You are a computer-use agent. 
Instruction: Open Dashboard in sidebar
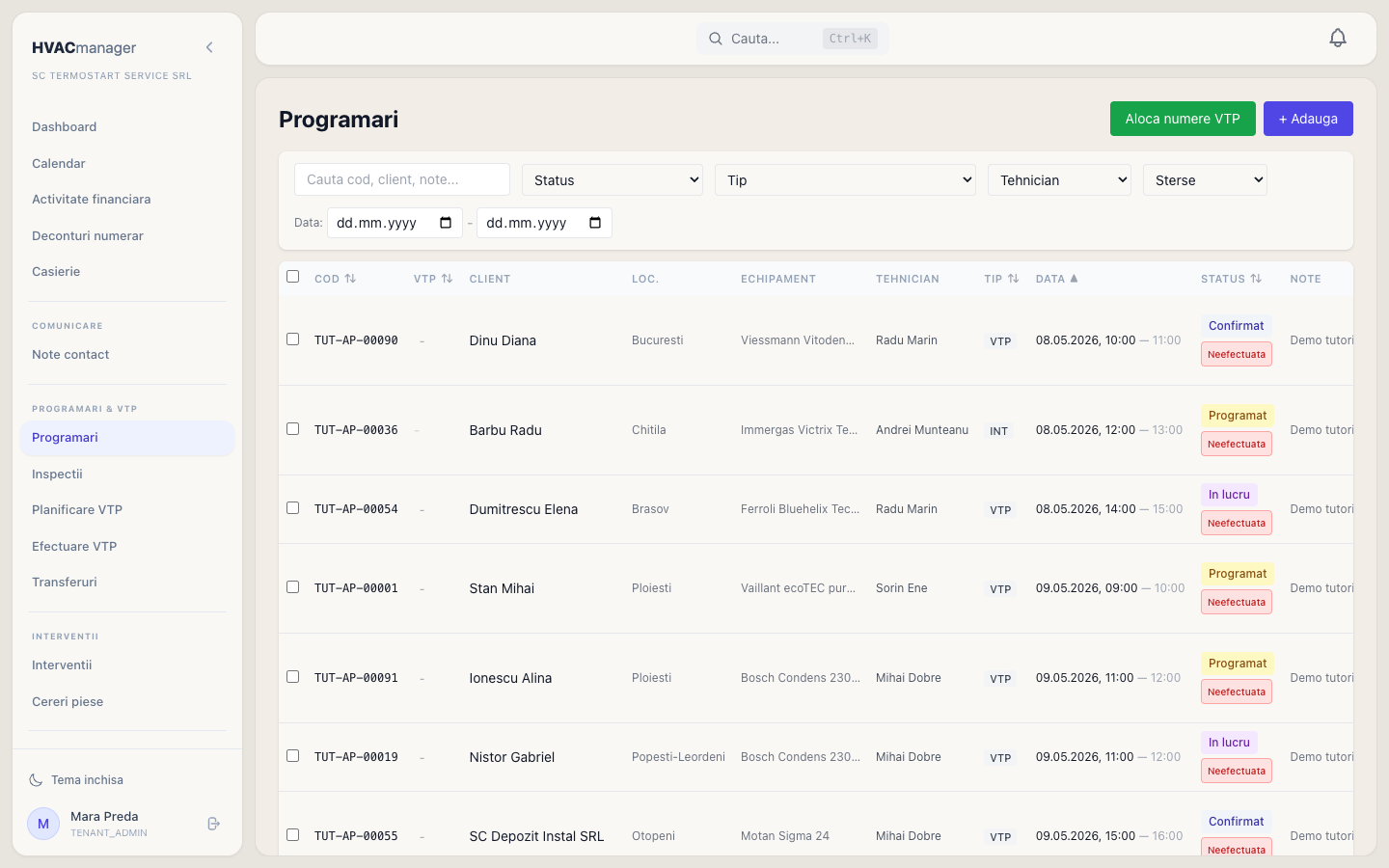64,127
